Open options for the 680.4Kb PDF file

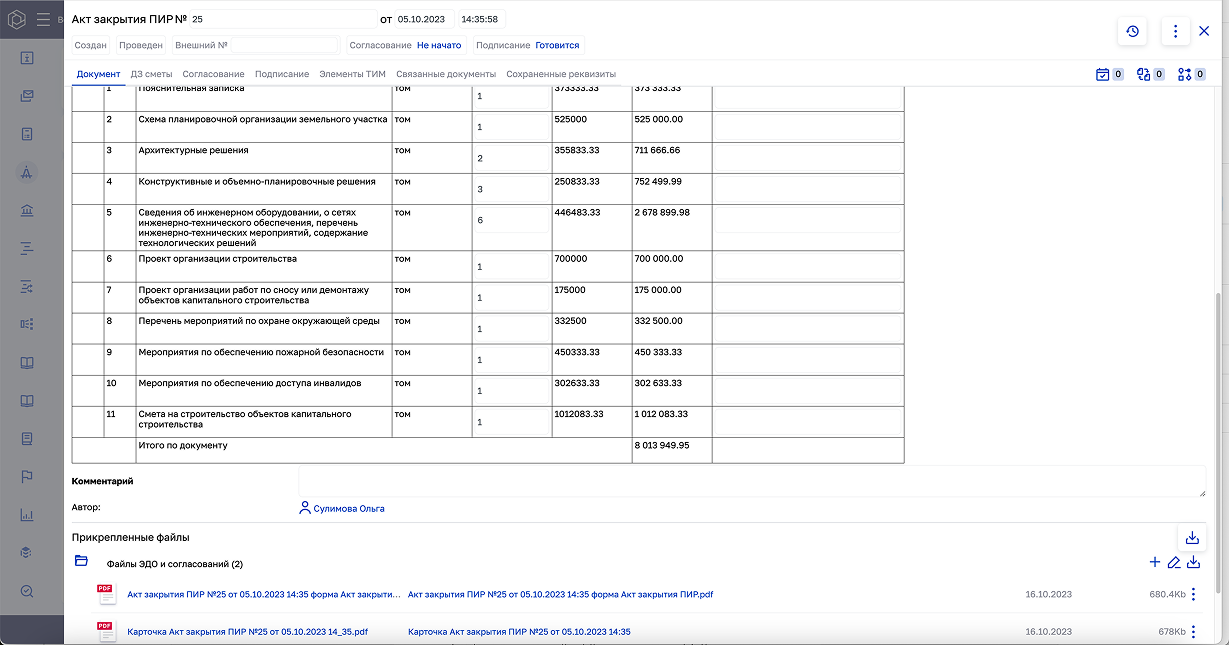(x=1193, y=594)
